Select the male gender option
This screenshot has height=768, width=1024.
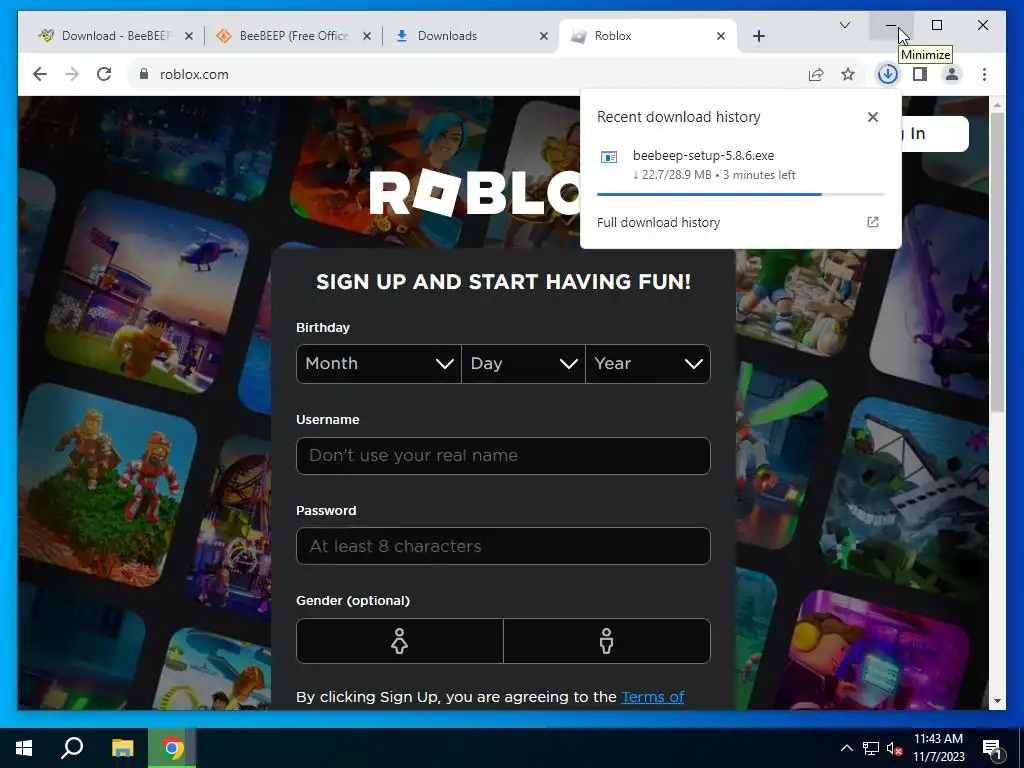point(607,641)
